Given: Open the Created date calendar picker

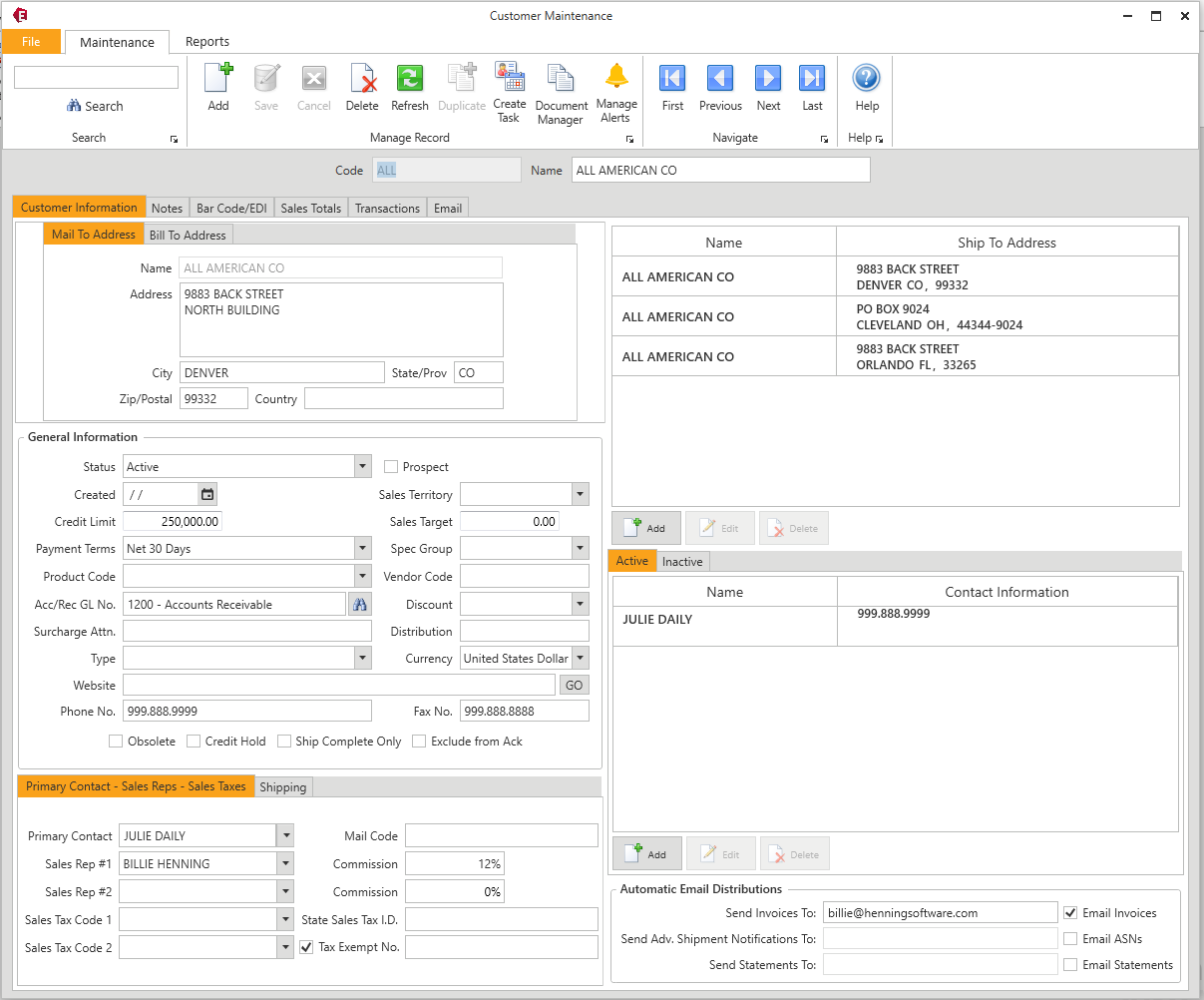Looking at the screenshot, I should tap(206, 494).
